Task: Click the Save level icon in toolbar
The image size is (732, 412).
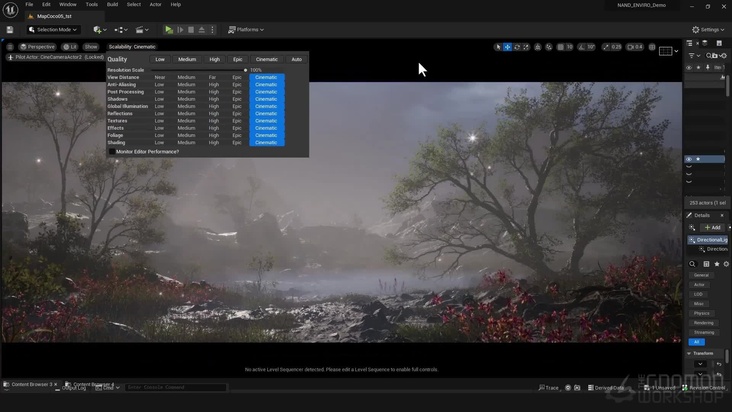Action: (11, 30)
